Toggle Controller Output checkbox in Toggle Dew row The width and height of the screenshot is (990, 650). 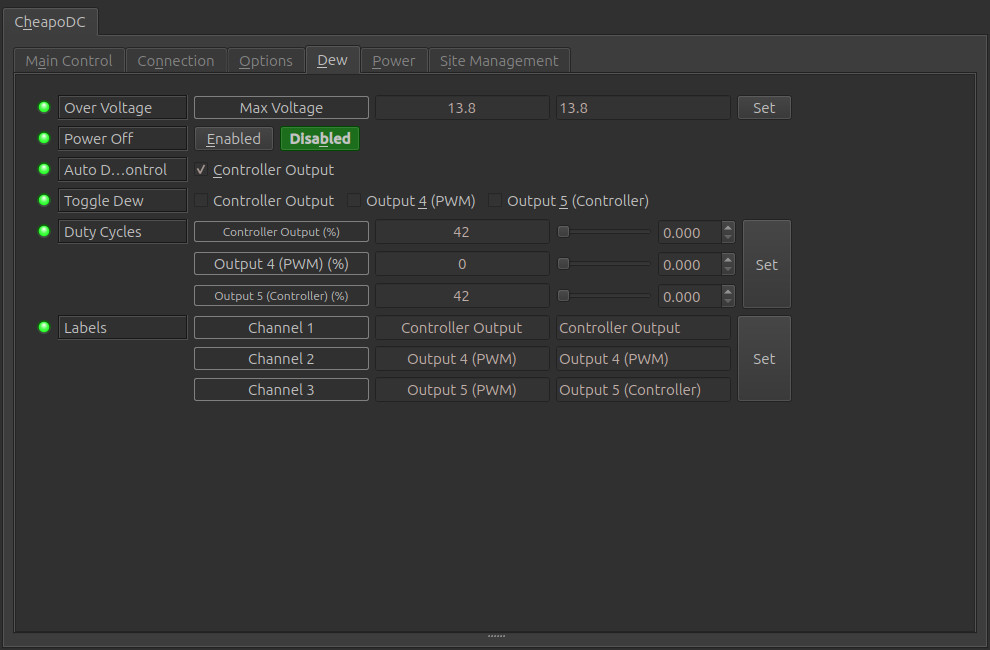click(x=202, y=201)
